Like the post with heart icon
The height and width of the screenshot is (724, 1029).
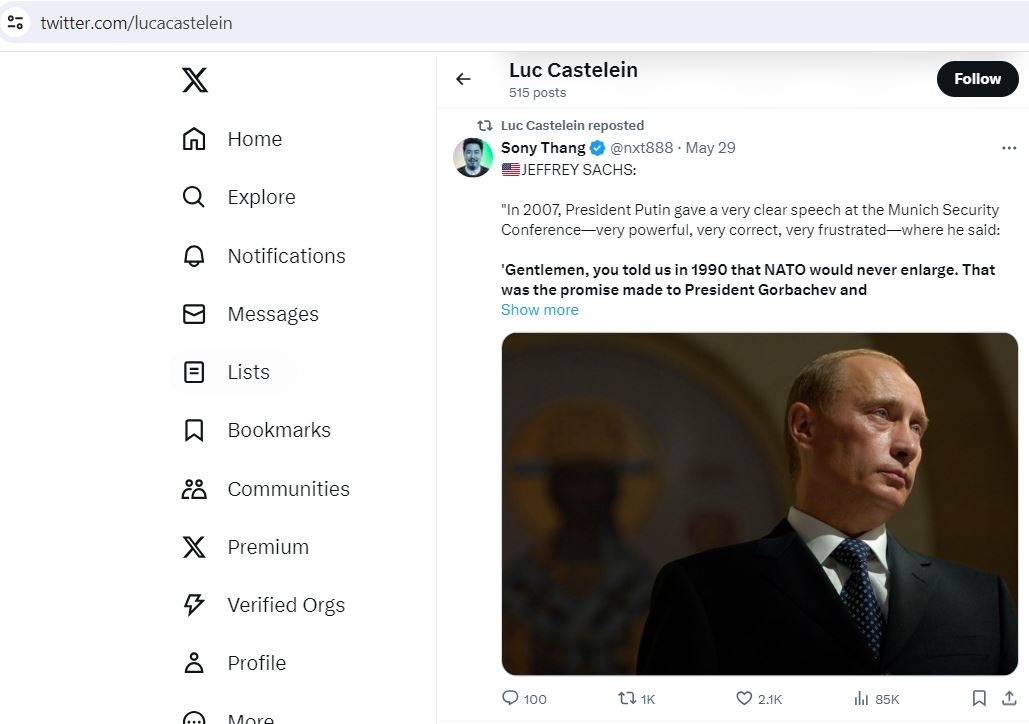pos(744,698)
